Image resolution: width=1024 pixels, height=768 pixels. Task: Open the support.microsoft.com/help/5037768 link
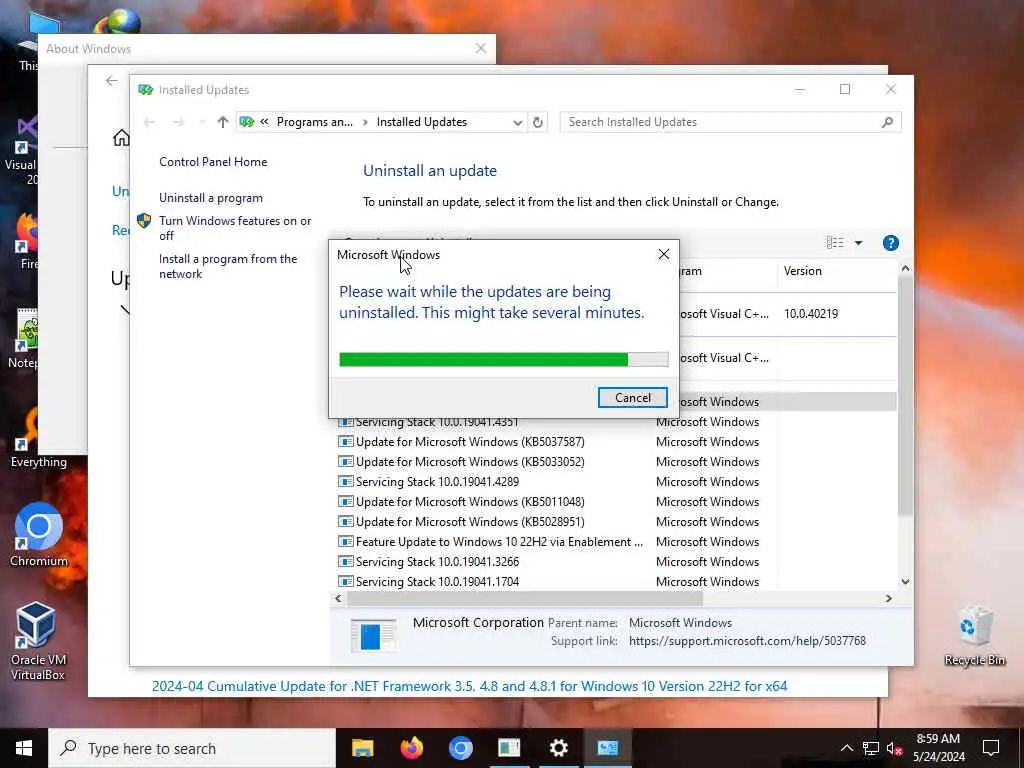(747, 641)
